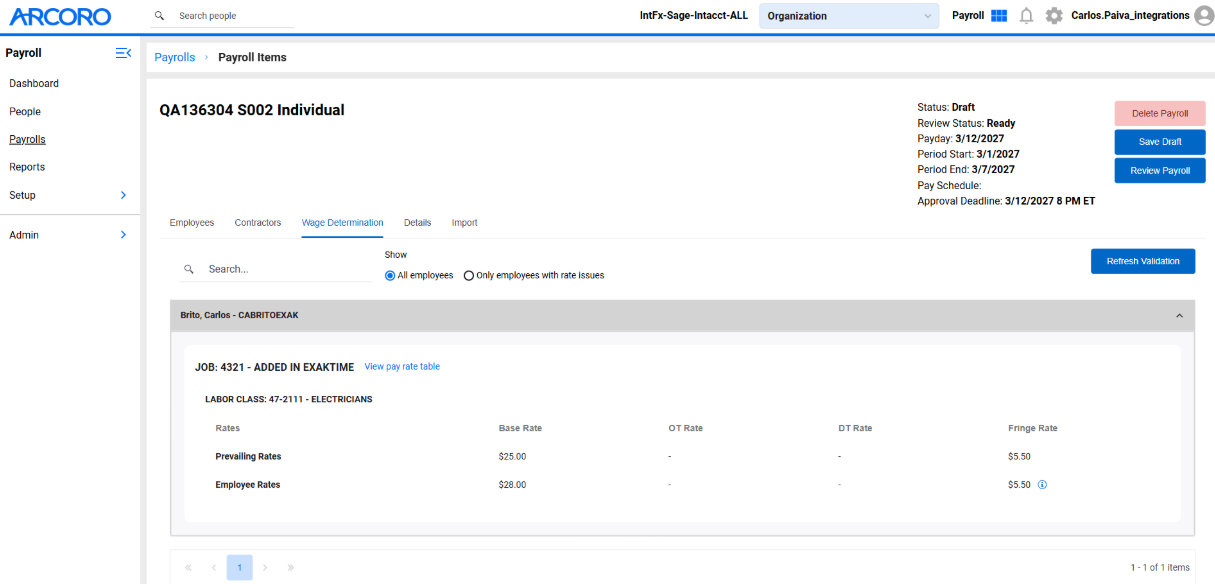The width and height of the screenshot is (1215, 584).
Task: Click the fringe rate info icon
Action: [1042, 485]
